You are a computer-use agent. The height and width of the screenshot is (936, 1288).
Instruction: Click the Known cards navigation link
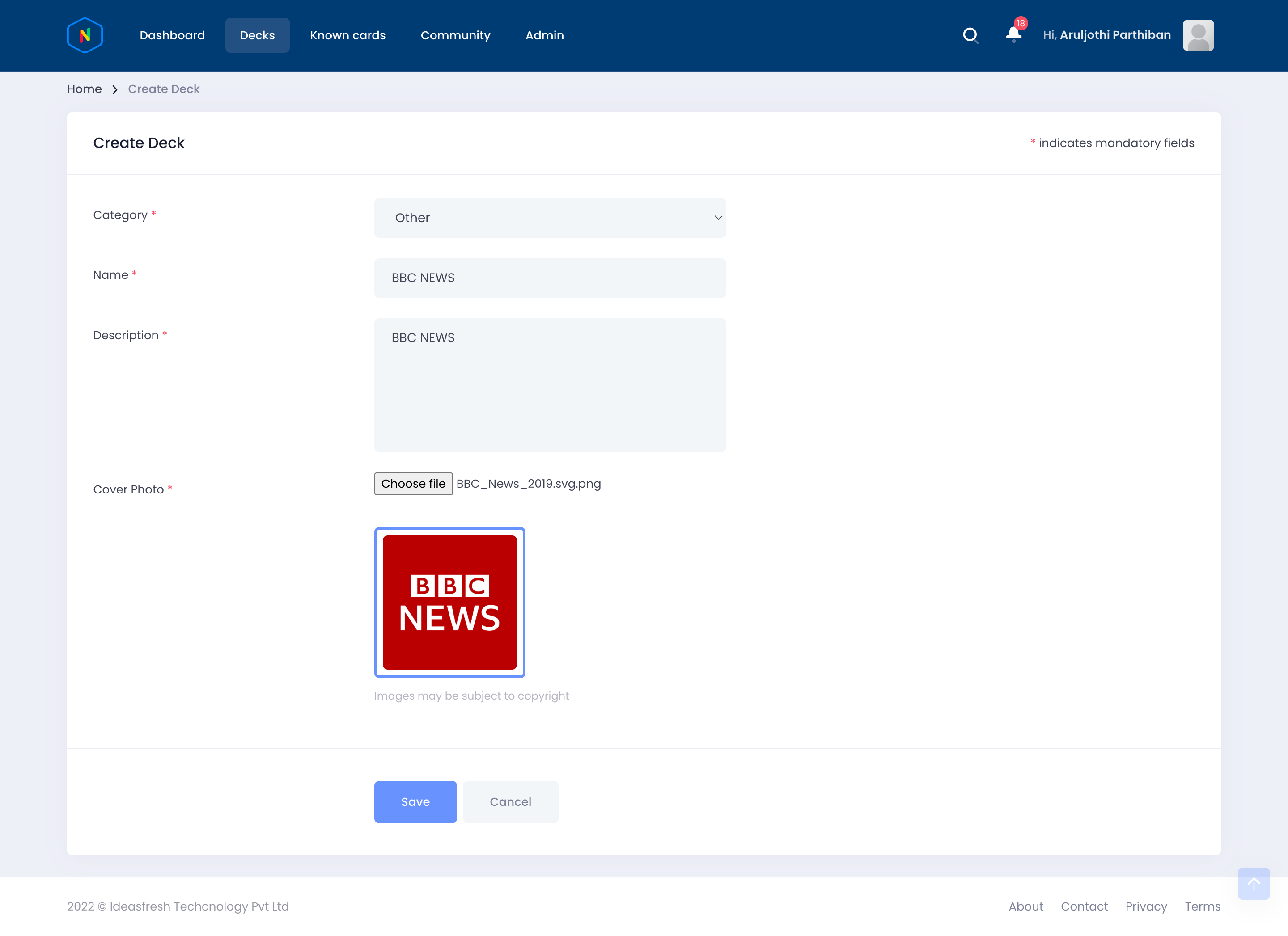pos(347,35)
